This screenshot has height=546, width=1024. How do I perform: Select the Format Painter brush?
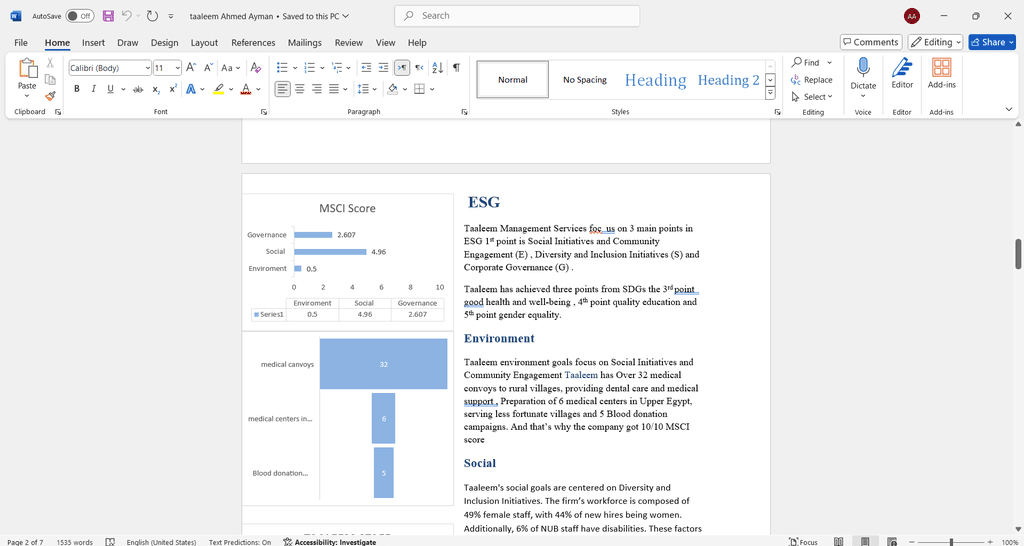pyautogui.click(x=50, y=95)
